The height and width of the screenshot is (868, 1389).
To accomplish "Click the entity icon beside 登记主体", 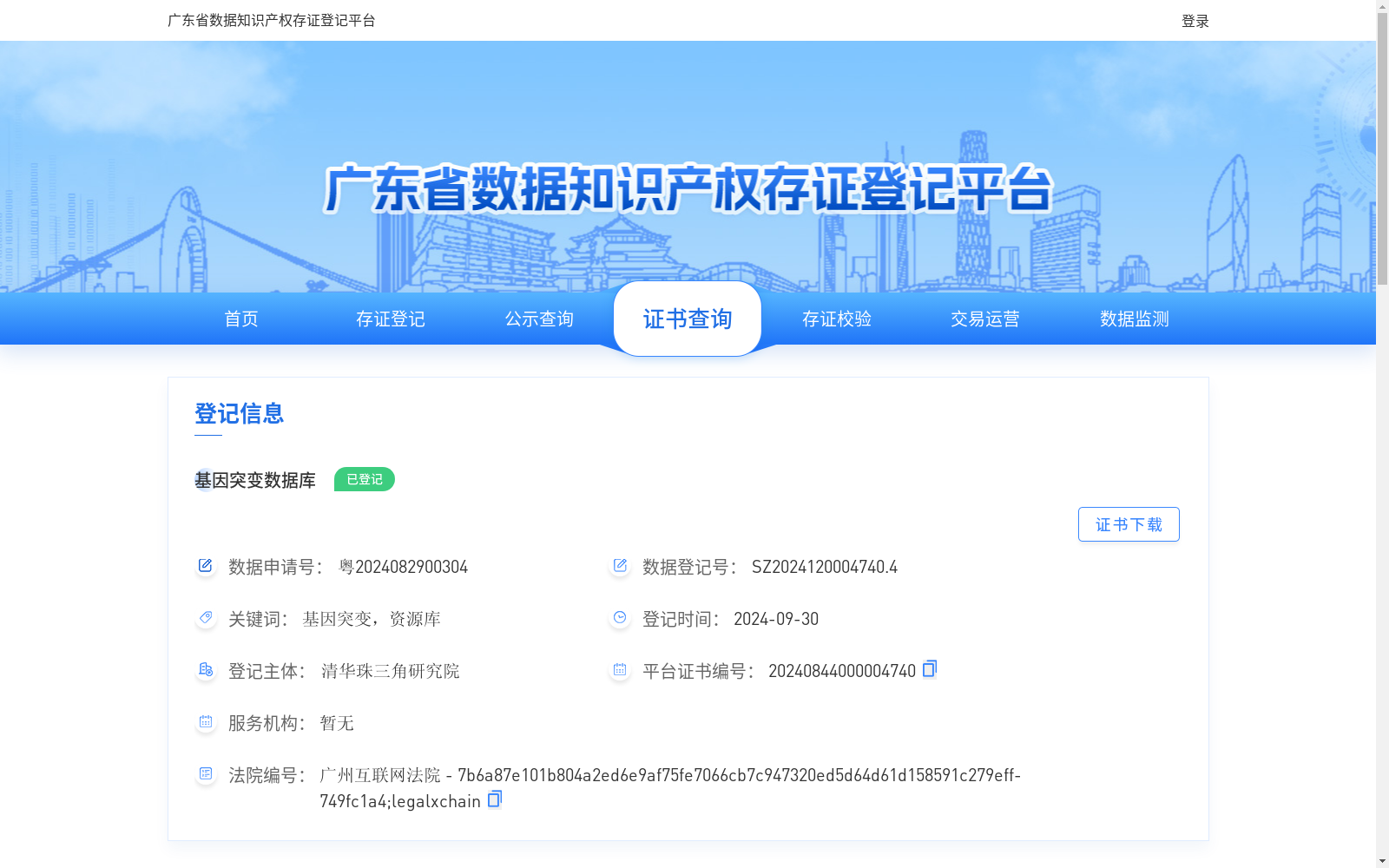I will [x=205, y=670].
